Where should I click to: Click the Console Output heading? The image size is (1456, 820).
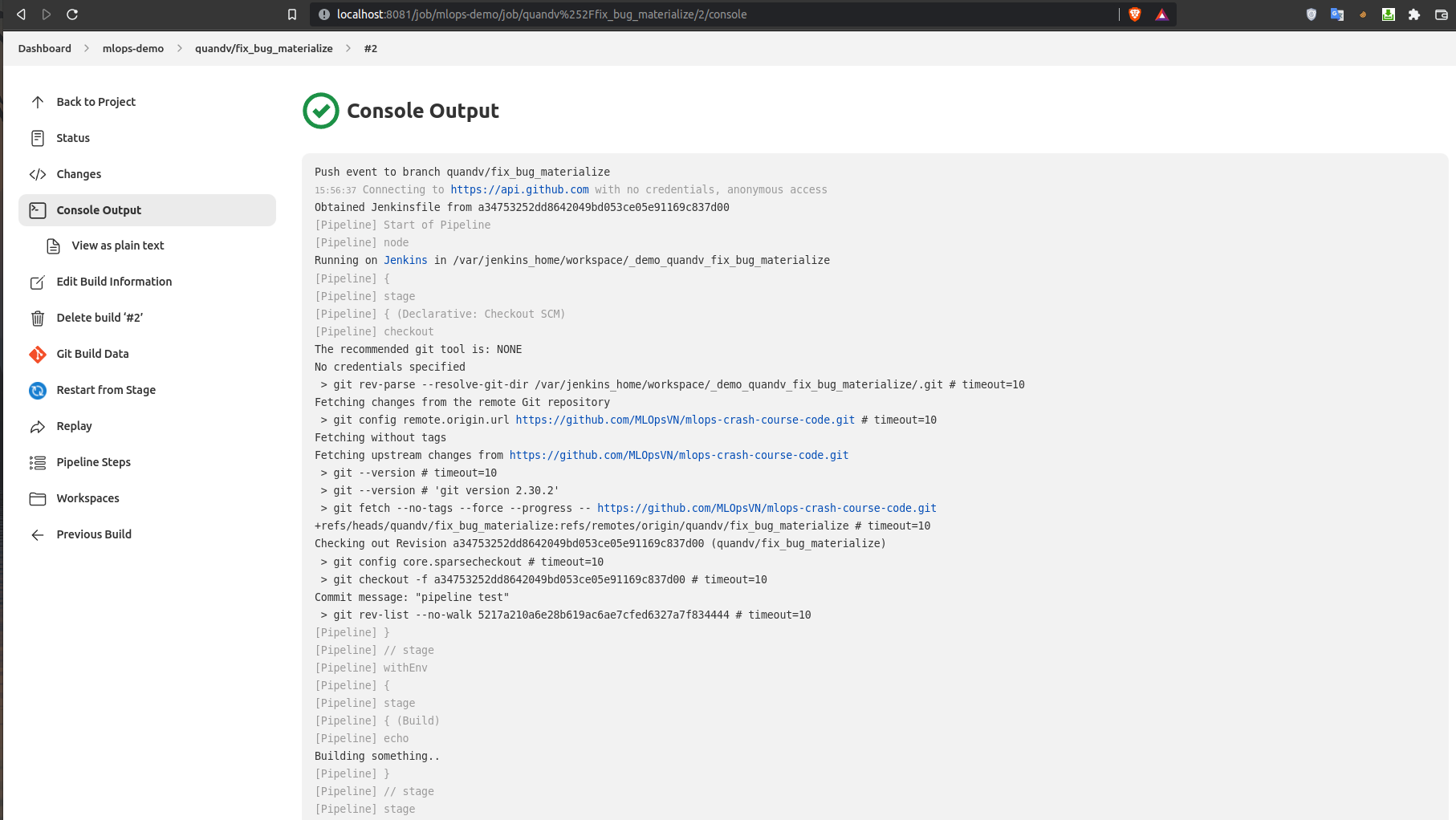pos(423,111)
